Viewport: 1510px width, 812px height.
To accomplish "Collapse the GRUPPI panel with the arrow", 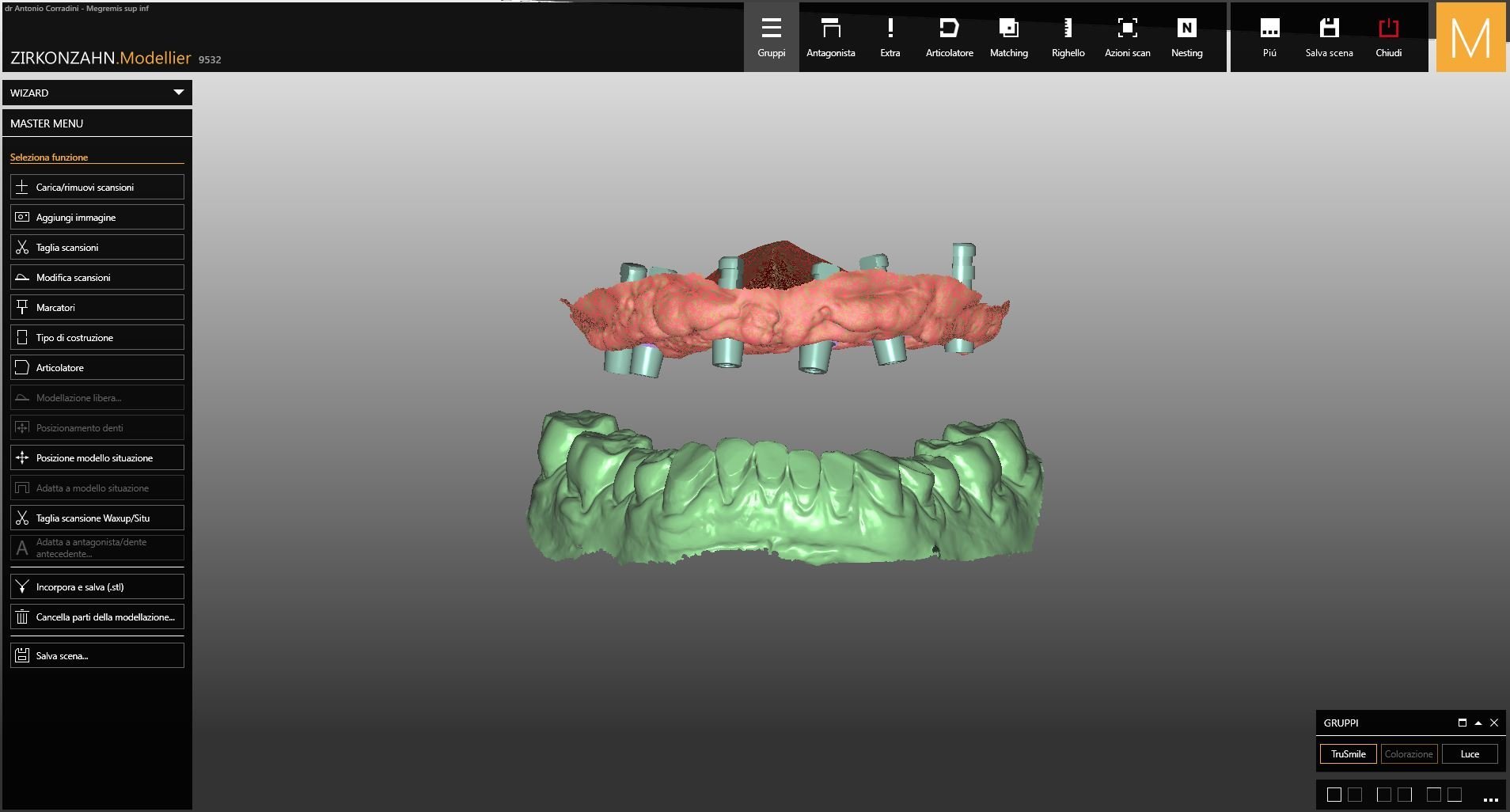I will [x=1478, y=723].
